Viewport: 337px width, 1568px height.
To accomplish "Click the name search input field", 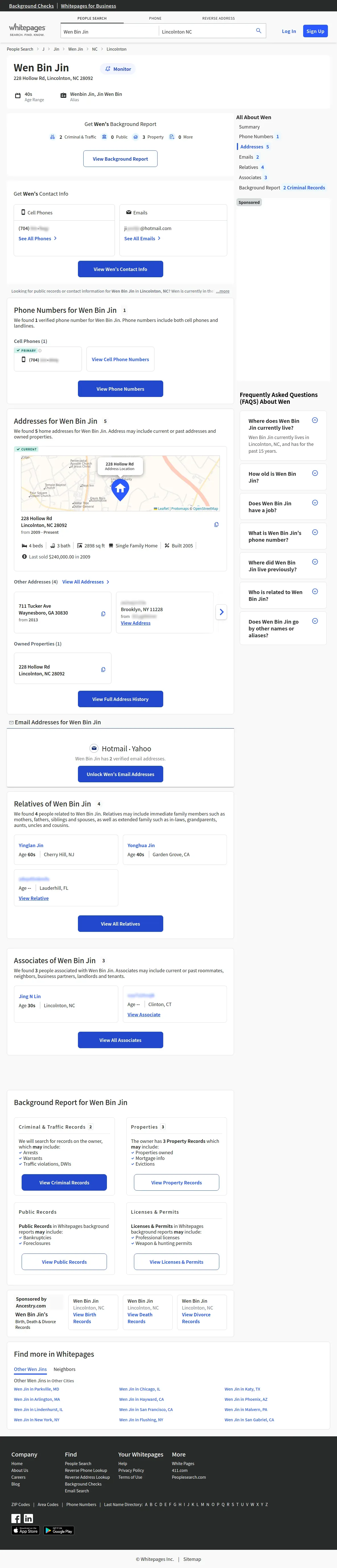I will [109, 32].
